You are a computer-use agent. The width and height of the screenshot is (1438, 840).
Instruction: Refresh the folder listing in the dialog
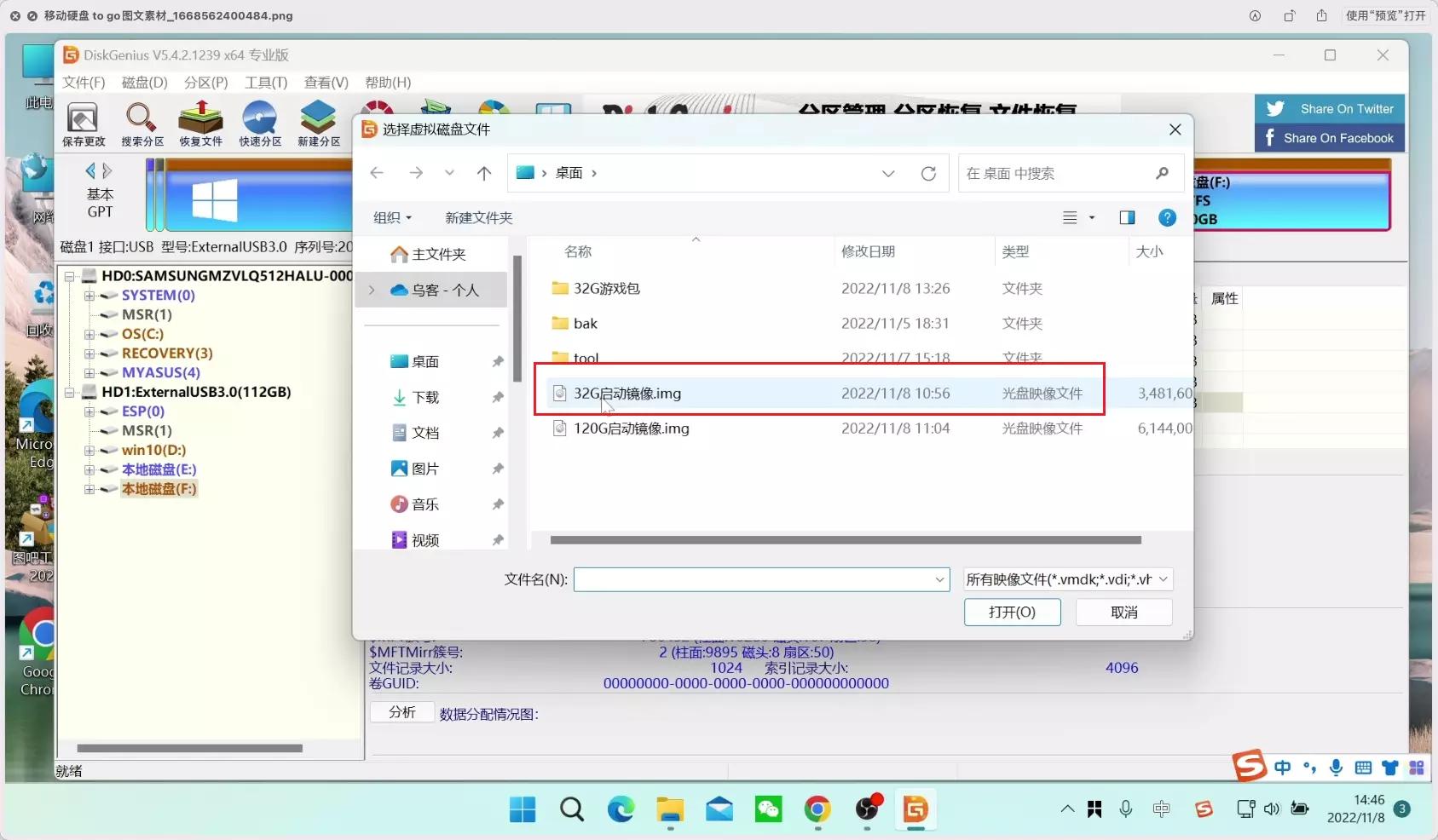[927, 173]
